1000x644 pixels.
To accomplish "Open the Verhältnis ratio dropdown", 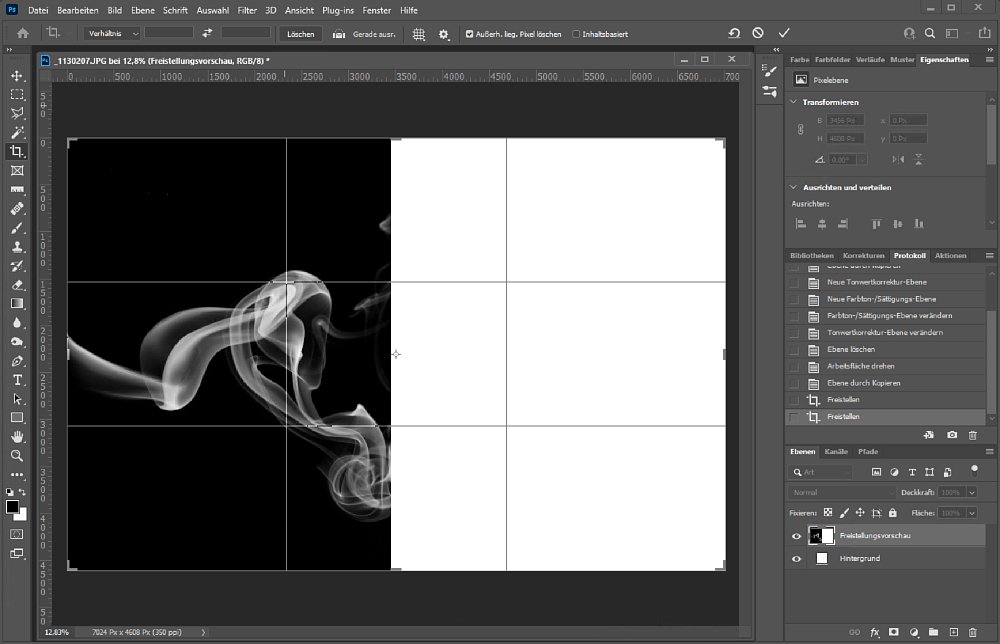I will tap(112, 33).
